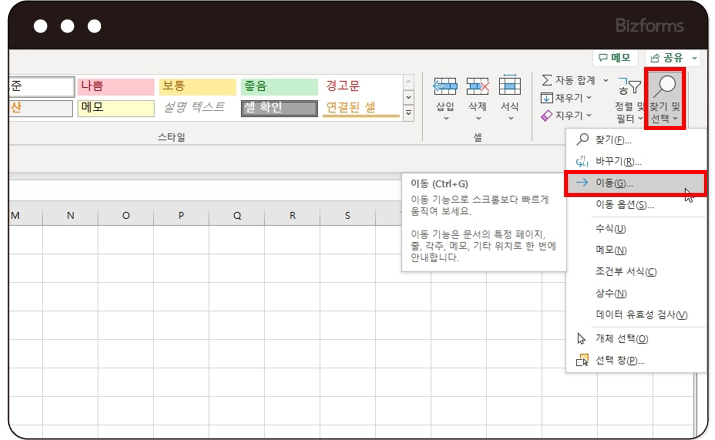Image resolution: width=715 pixels, height=440 pixels.
Task: Choose 선택 창(P)... menu item
Action: point(636,361)
